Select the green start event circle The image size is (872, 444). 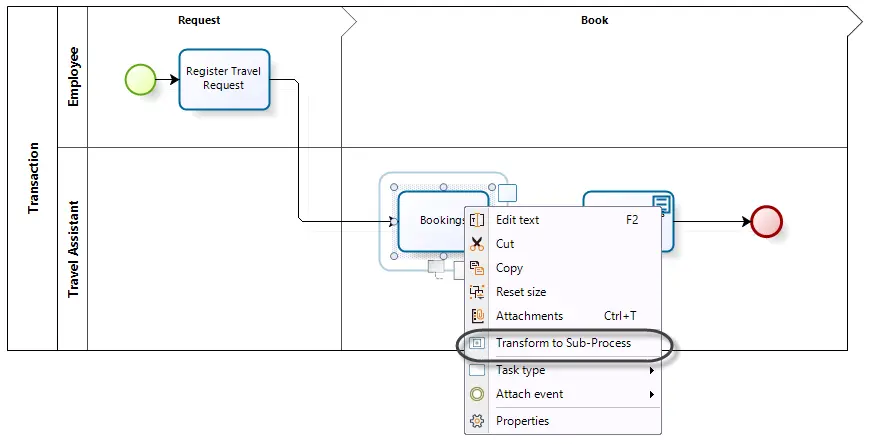140,80
